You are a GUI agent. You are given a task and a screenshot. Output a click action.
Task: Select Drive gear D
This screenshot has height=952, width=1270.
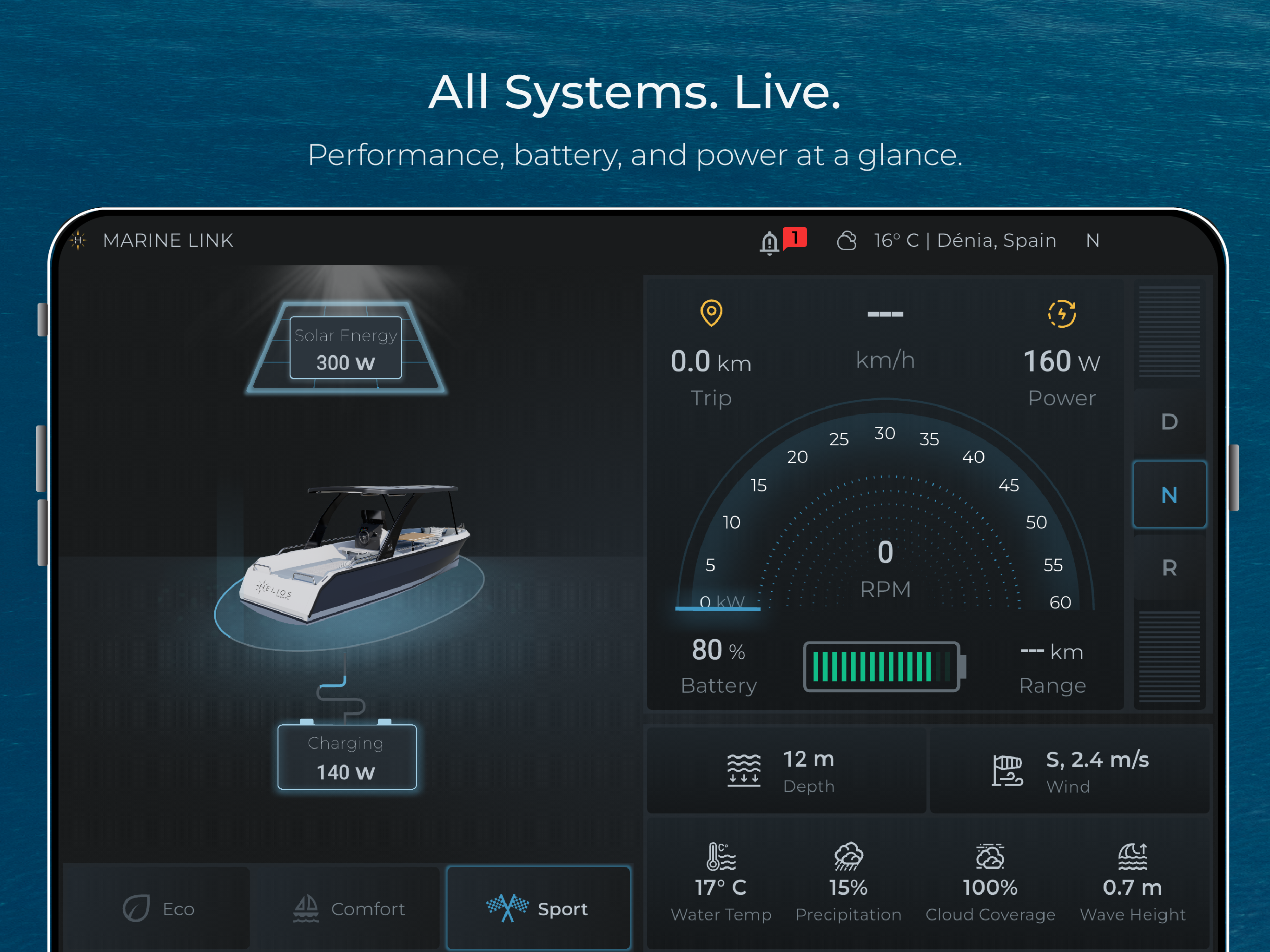click(x=1169, y=422)
